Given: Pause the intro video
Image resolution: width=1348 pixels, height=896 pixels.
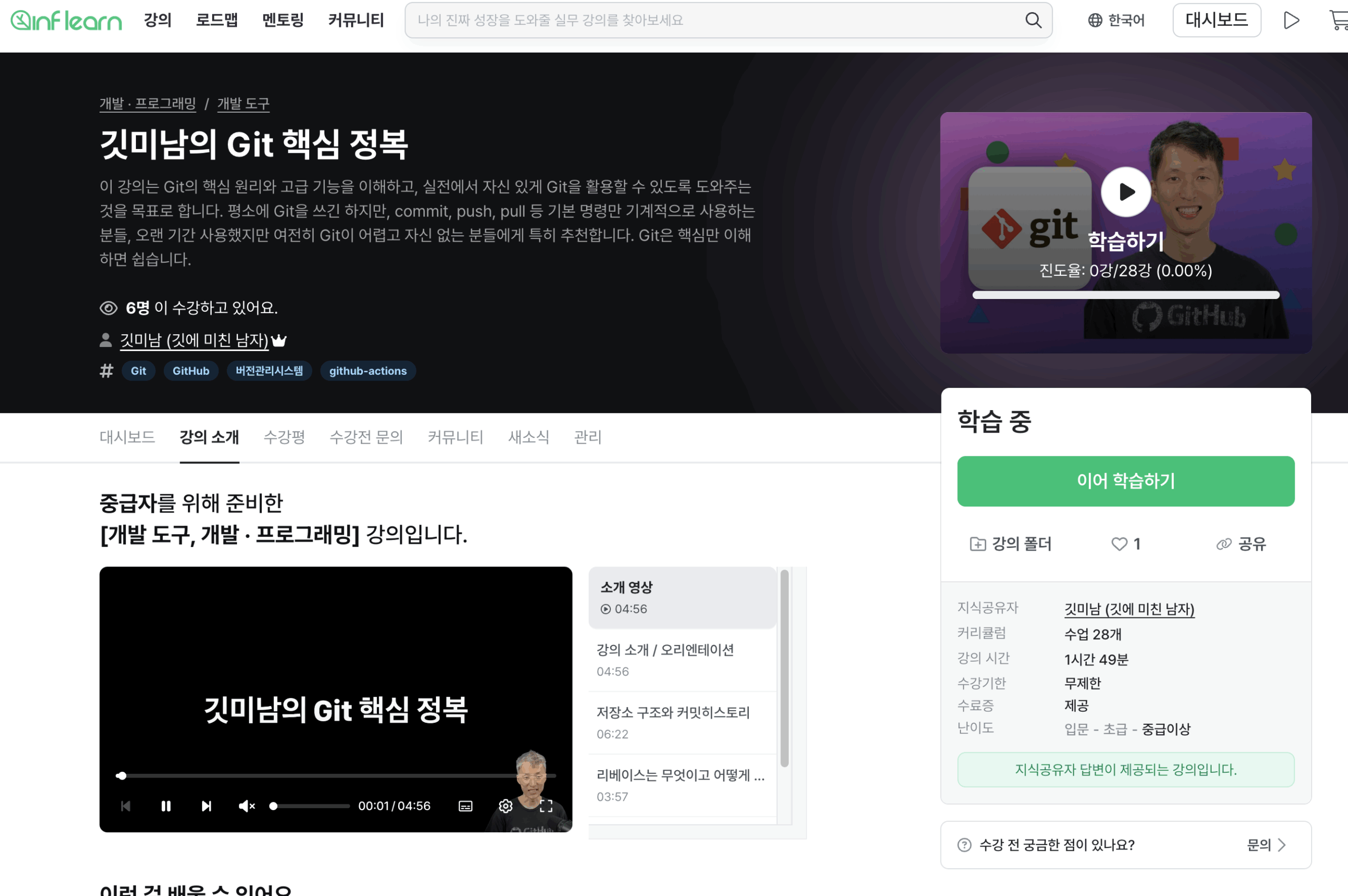Looking at the screenshot, I should point(166,805).
